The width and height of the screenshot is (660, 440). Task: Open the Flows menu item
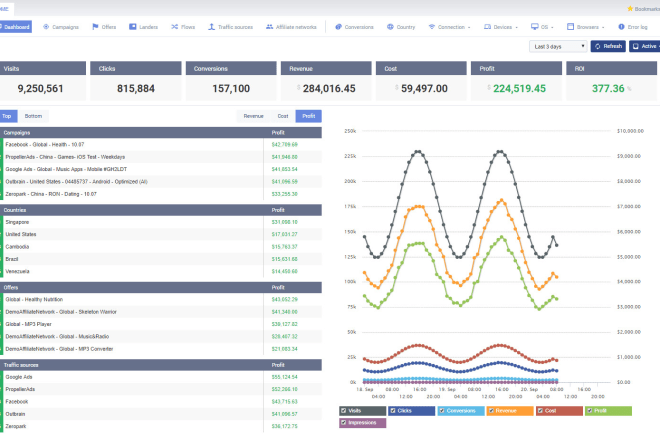click(183, 27)
